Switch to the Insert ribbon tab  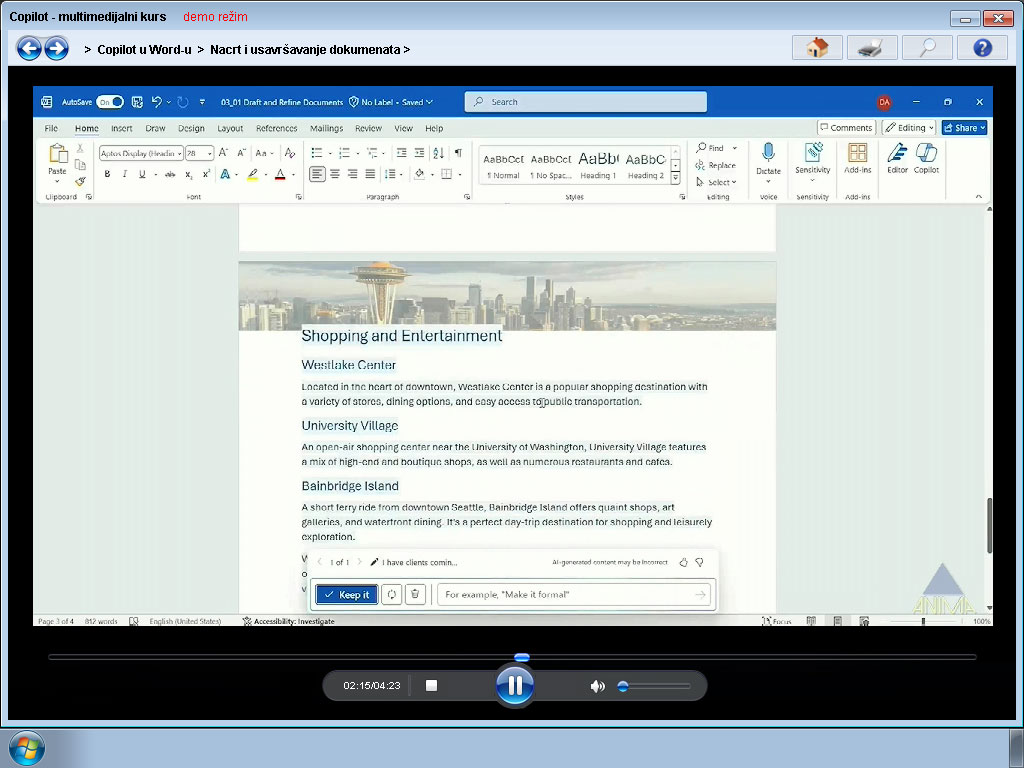tap(121, 129)
